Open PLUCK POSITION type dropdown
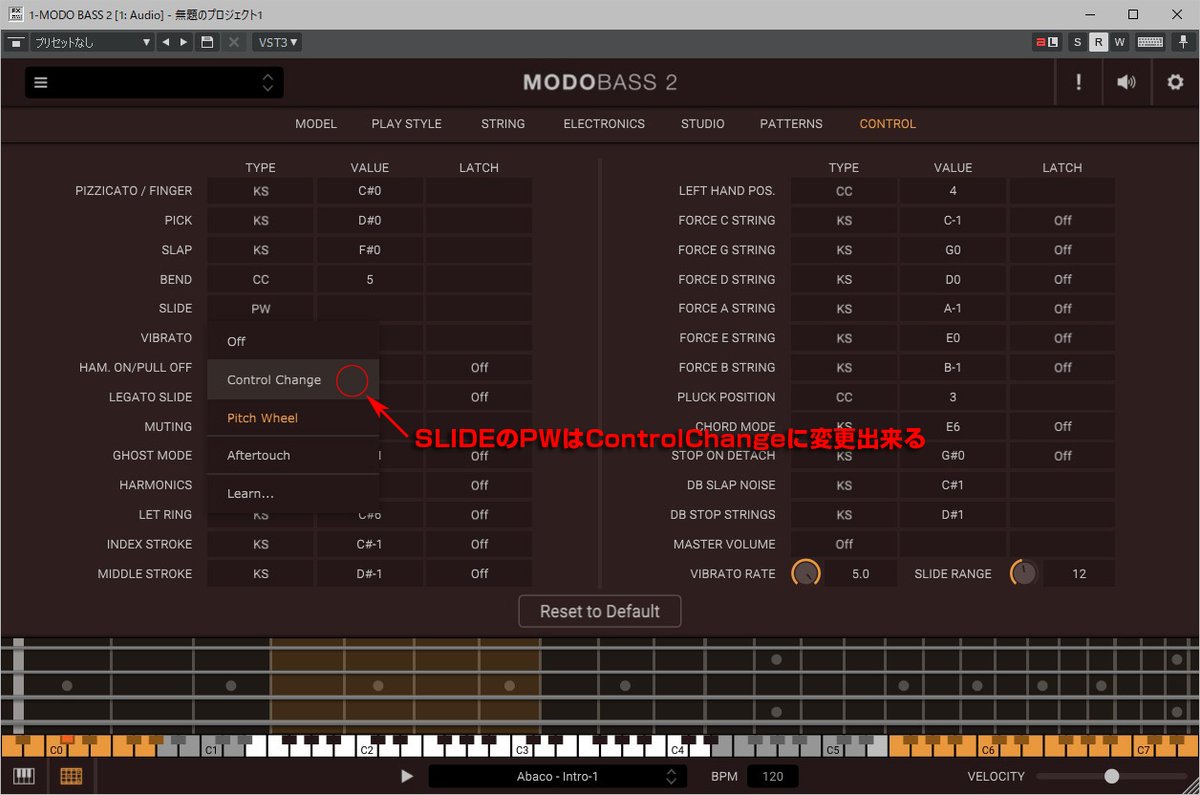1200x795 pixels. point(844,397)
